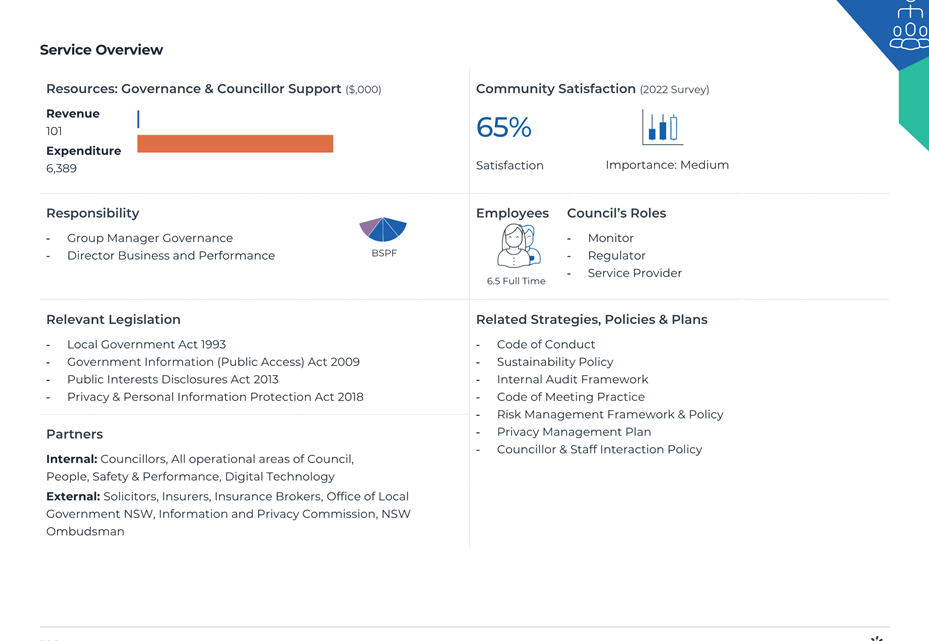The width and height of the screenshot is (929, 641).
Task: Select the 65% satisfaction figure
Action: [x=504, y=127]
